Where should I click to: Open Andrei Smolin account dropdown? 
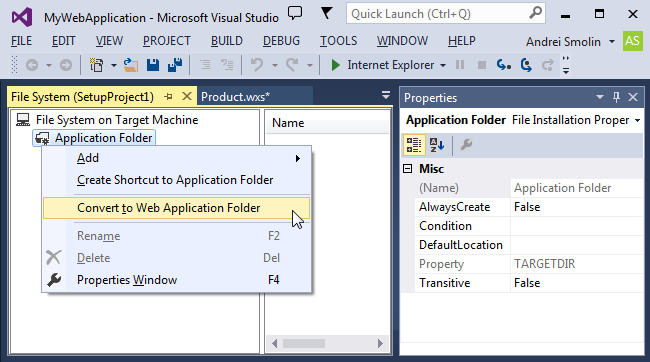coord(612,41)
